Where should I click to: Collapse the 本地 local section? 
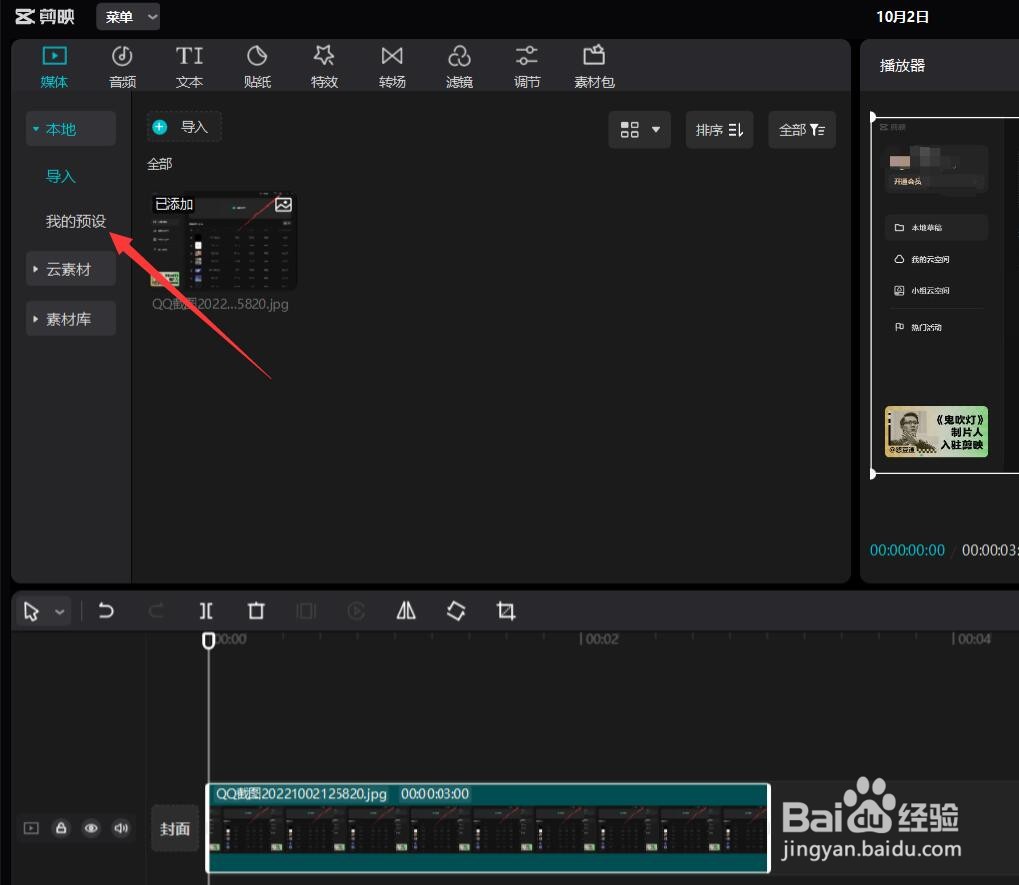click(x=71, y=129)
